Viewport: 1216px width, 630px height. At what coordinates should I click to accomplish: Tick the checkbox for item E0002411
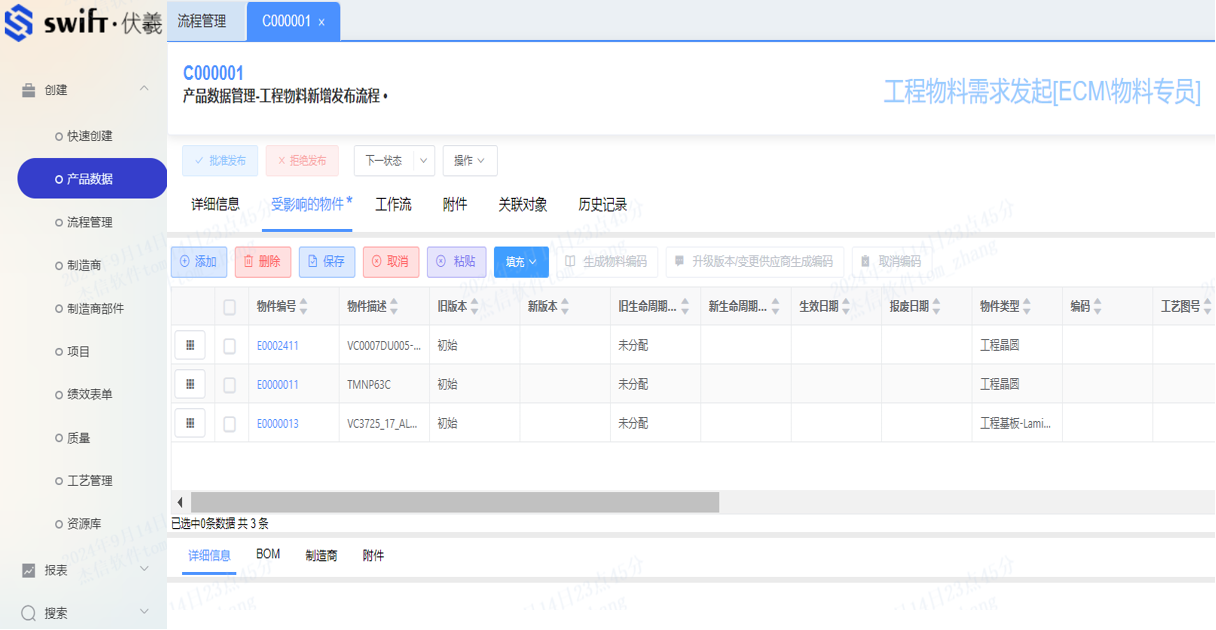click(x=230, y=346)
